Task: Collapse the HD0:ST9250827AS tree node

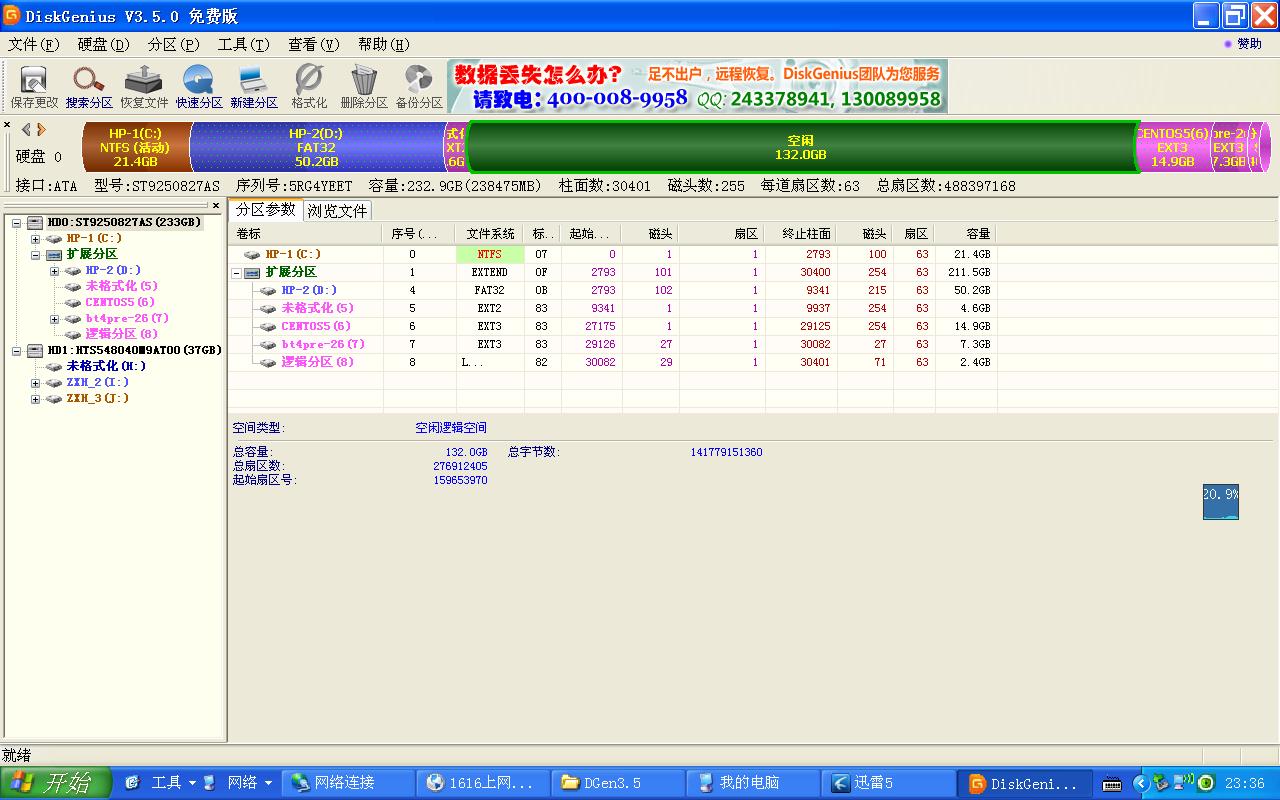Action: [18, 223]
